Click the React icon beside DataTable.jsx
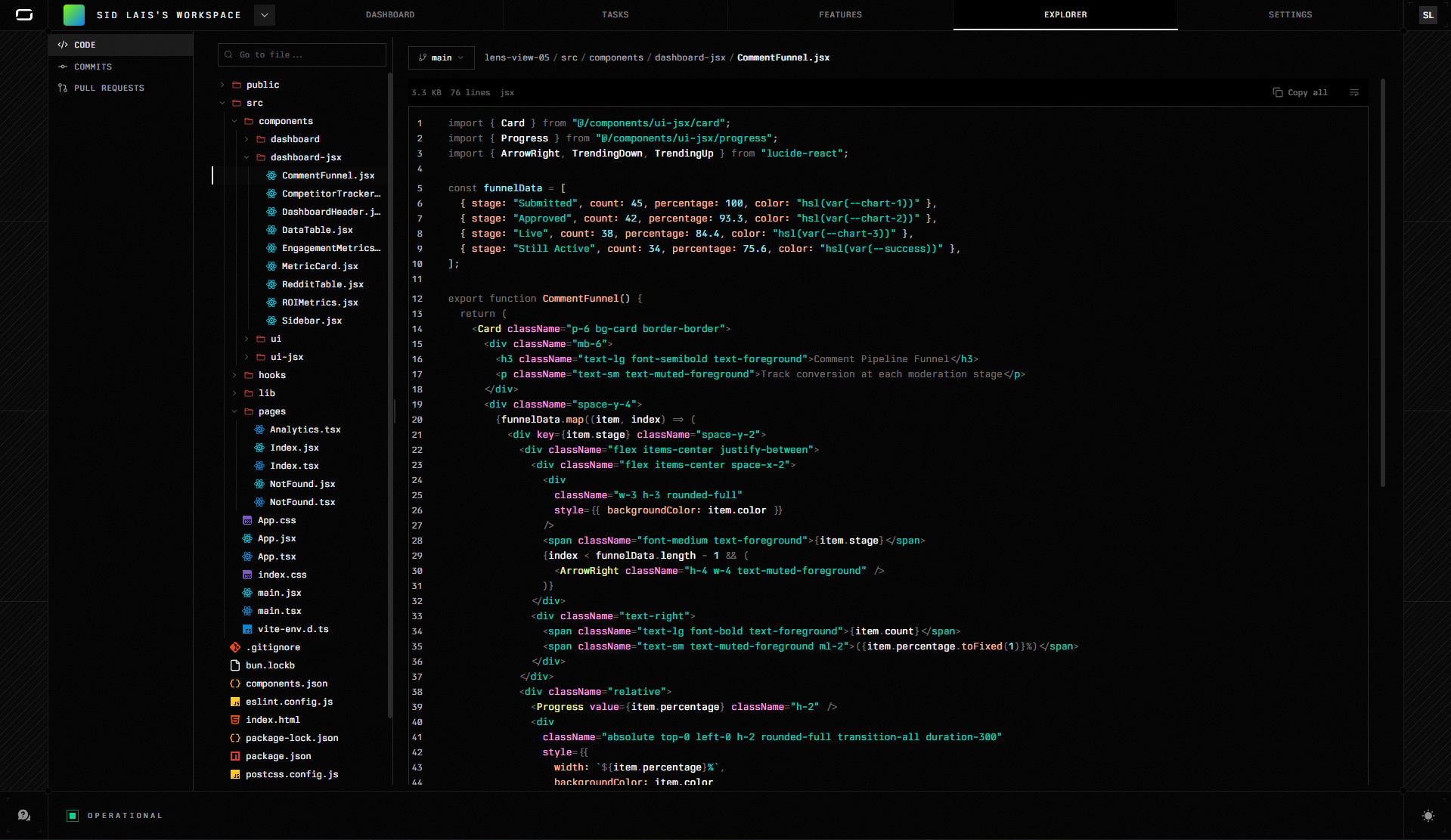This screenshot has width=1451, height=840. click(271, 230)
